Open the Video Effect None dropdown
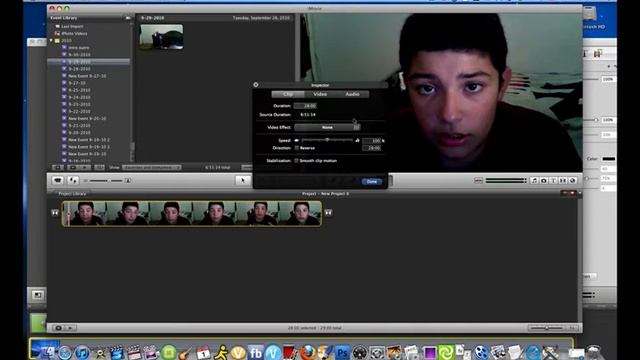The height and width of the screenshot is (360, 640). (327, 127)
